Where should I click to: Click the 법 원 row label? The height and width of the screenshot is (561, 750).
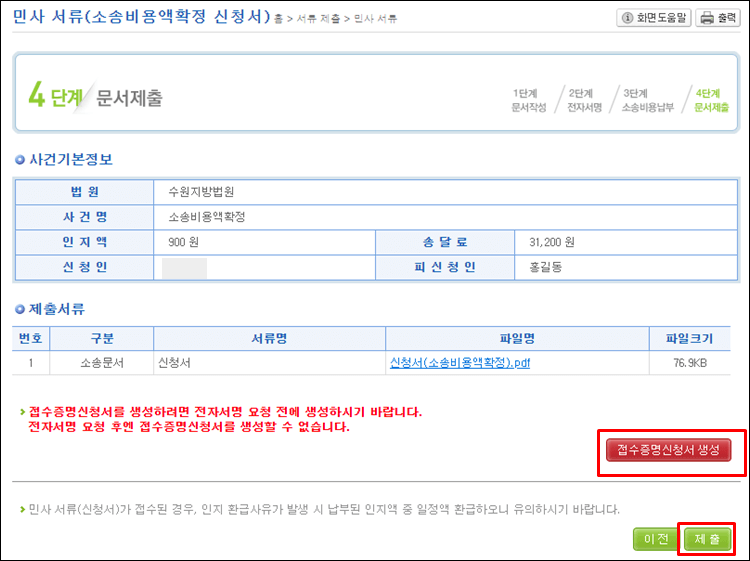tap(85, 192)
